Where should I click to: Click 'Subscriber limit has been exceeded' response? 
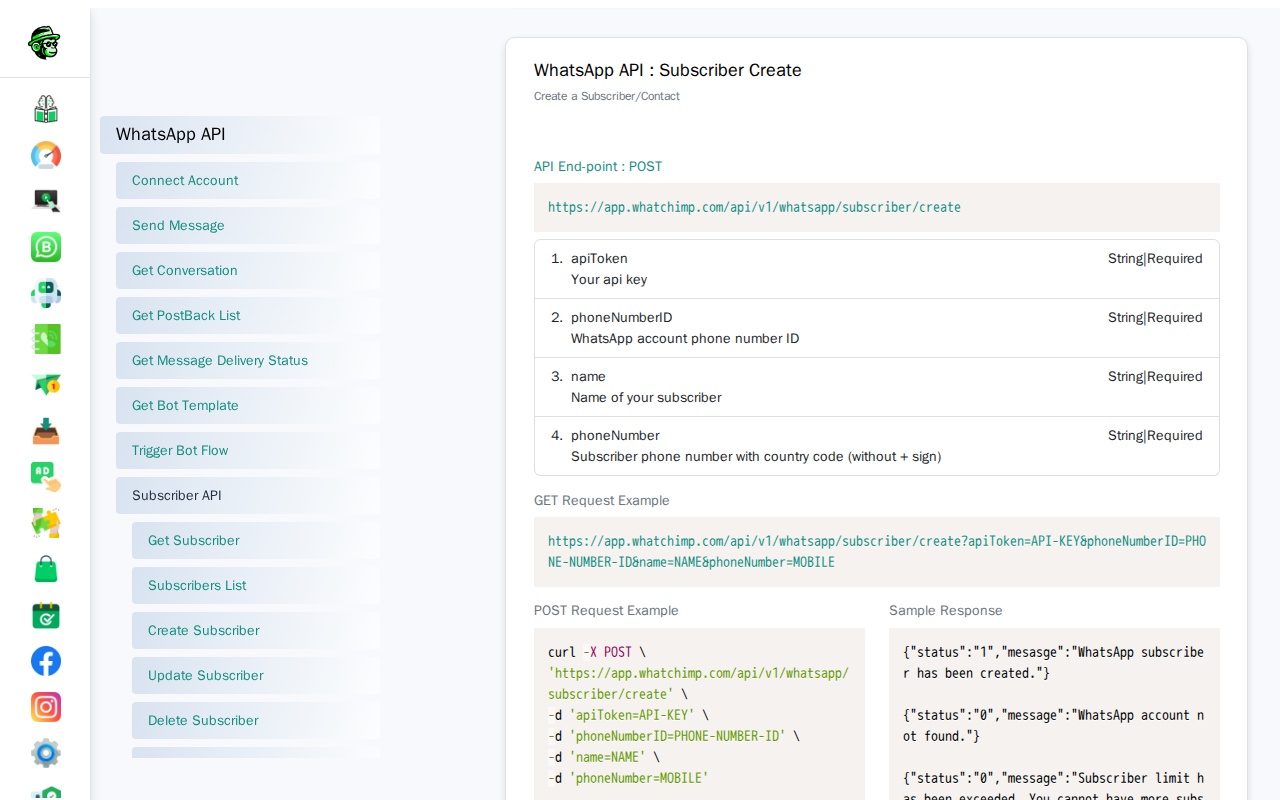pos(1054,786)
